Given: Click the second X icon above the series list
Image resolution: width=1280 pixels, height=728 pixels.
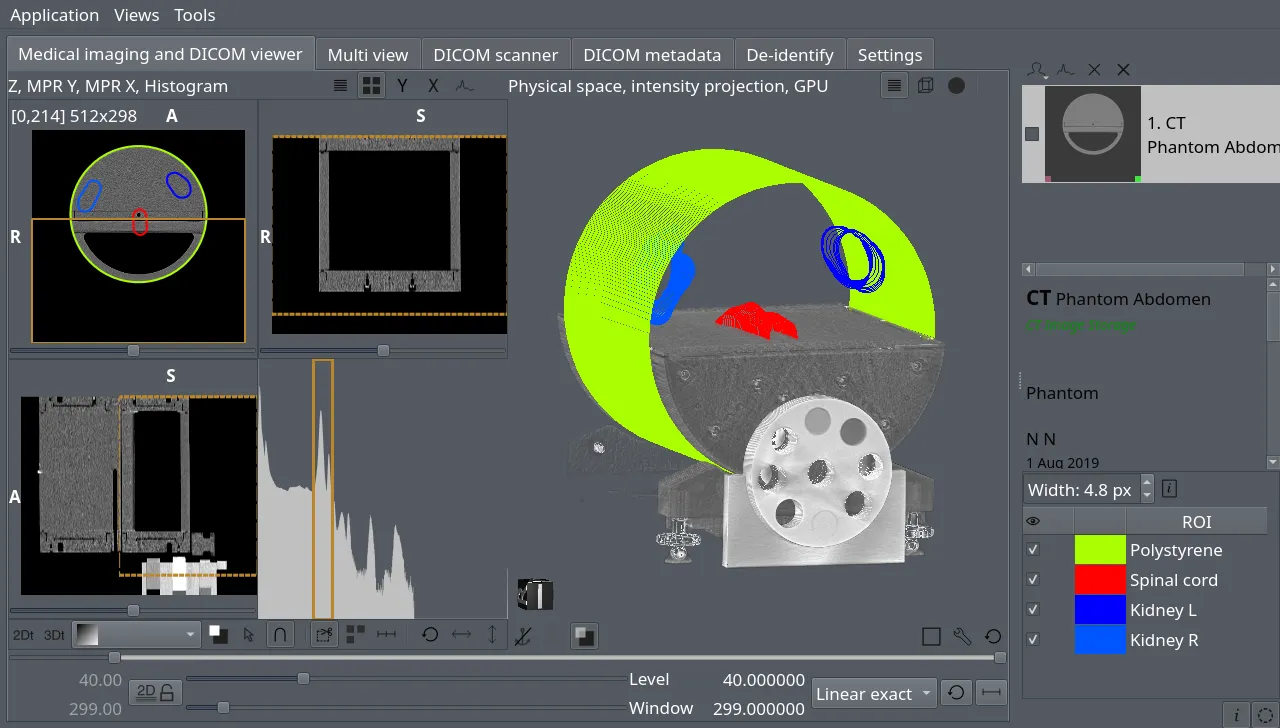Looking at the screenshot, I should pos(1123,70).
